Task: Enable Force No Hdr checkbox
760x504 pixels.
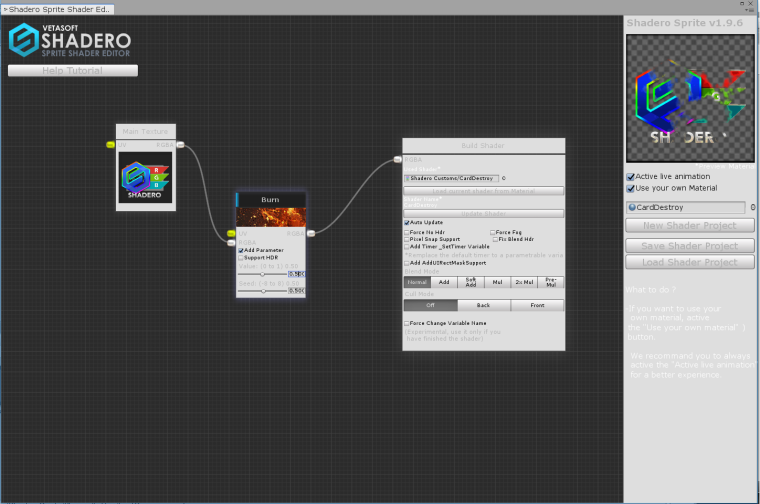Action: pos(407,233)
